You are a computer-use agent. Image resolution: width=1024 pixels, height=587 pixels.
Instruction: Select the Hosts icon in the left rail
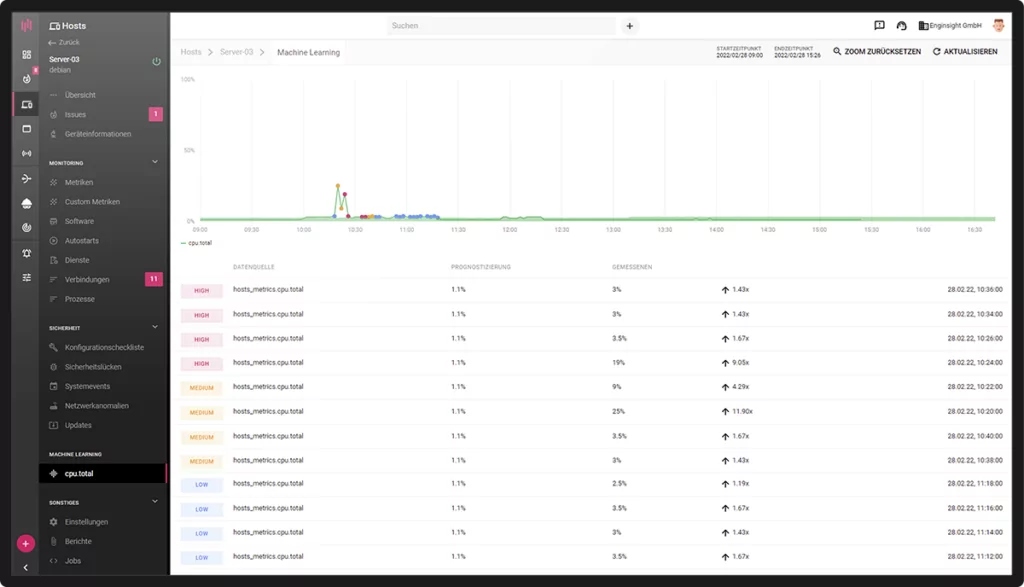[x=26, y=104]
